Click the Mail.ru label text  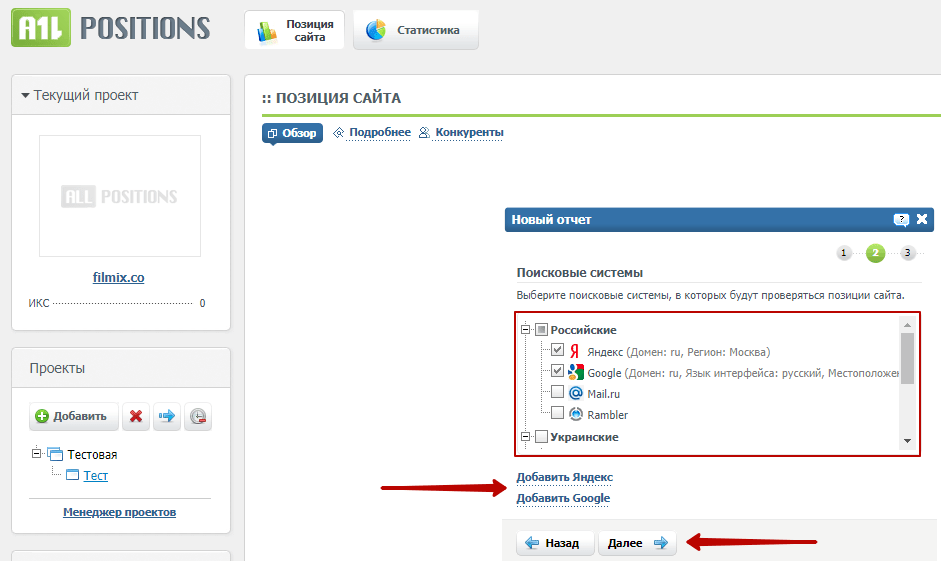[604, 394]
